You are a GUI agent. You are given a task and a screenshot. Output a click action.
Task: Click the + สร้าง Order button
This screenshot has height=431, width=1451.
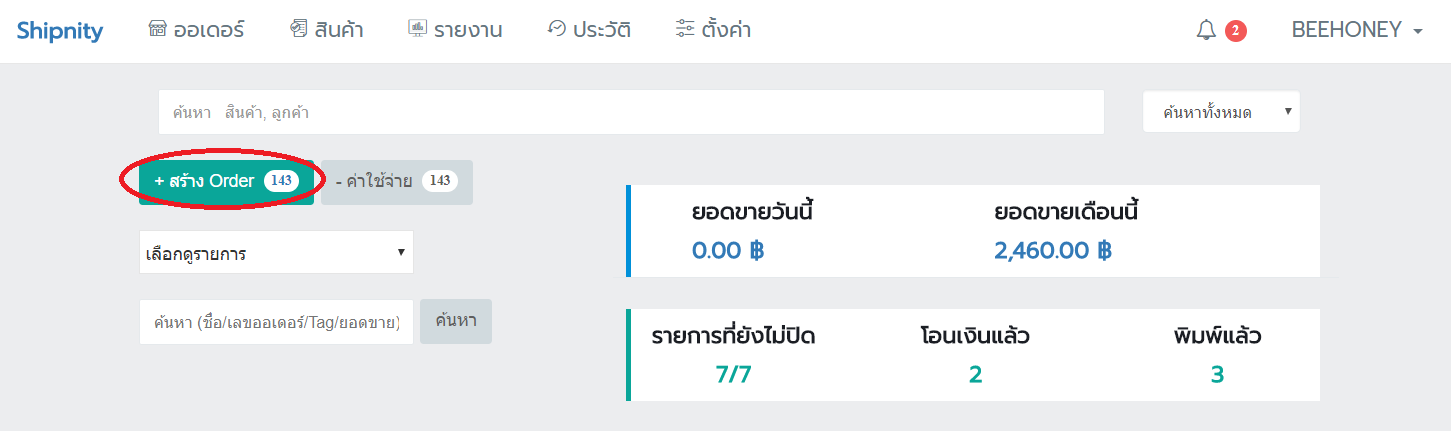pos(226,182)
